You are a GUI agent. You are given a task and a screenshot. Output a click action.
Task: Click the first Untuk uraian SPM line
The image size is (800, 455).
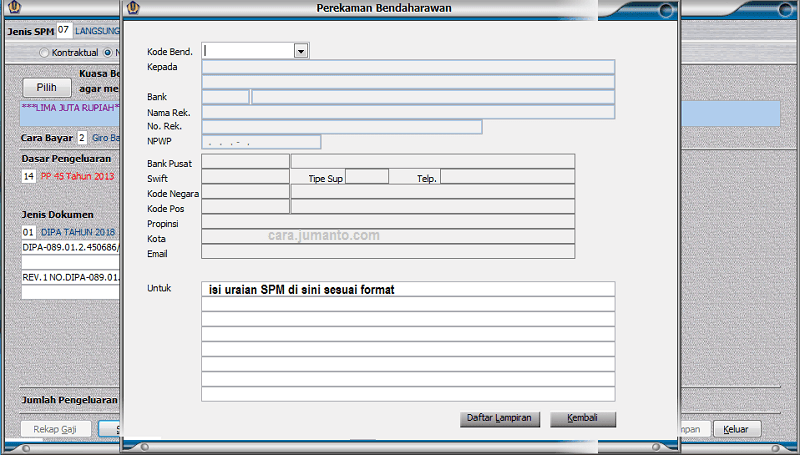(408, 289)
